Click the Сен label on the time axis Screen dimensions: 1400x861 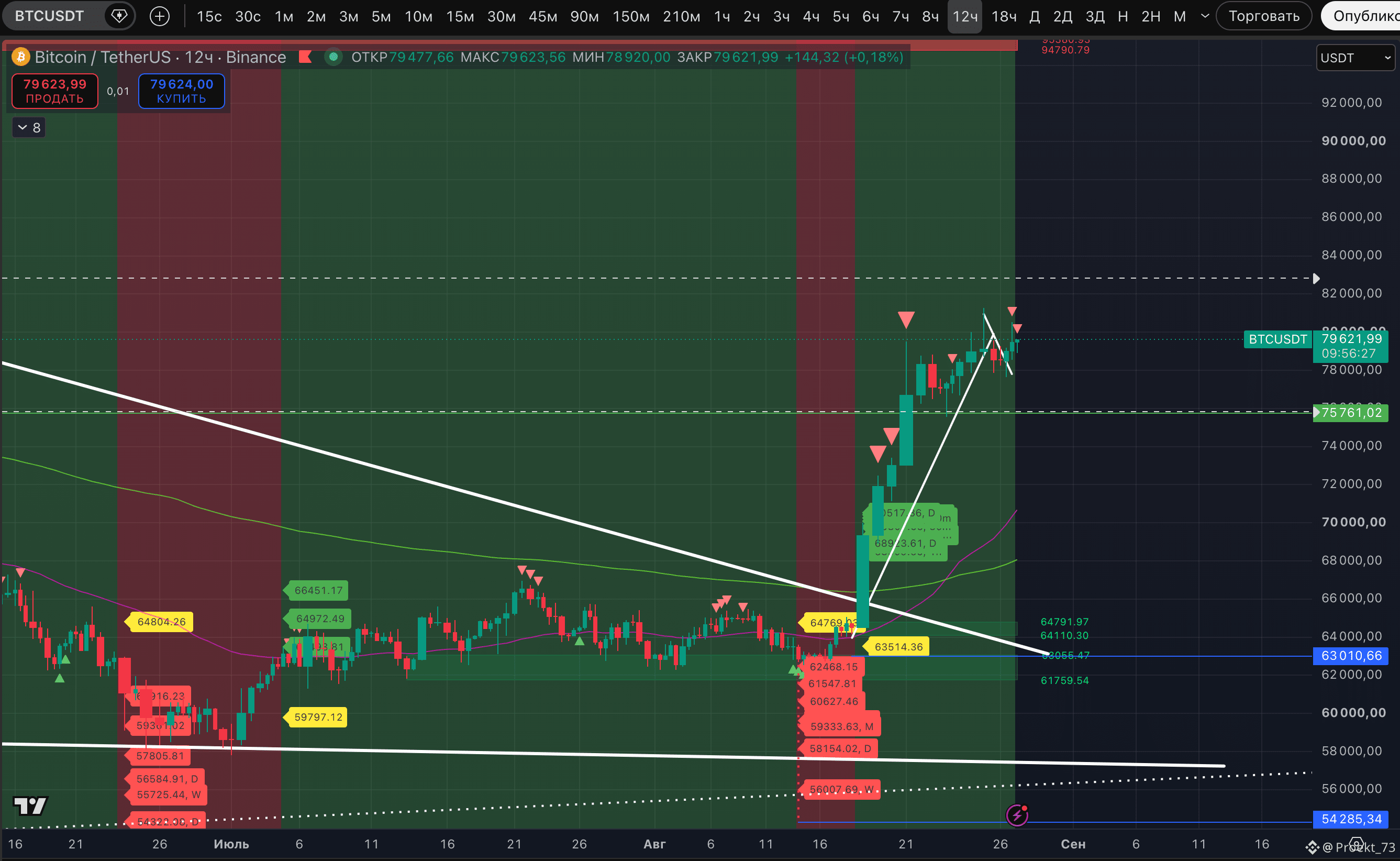(x=1073, y=844)
